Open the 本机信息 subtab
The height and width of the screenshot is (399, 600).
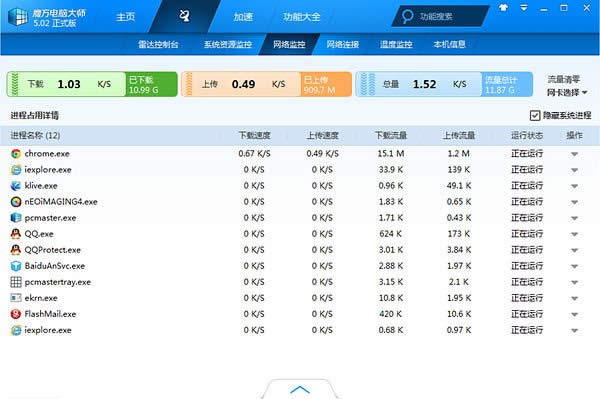tap(449, 44)
